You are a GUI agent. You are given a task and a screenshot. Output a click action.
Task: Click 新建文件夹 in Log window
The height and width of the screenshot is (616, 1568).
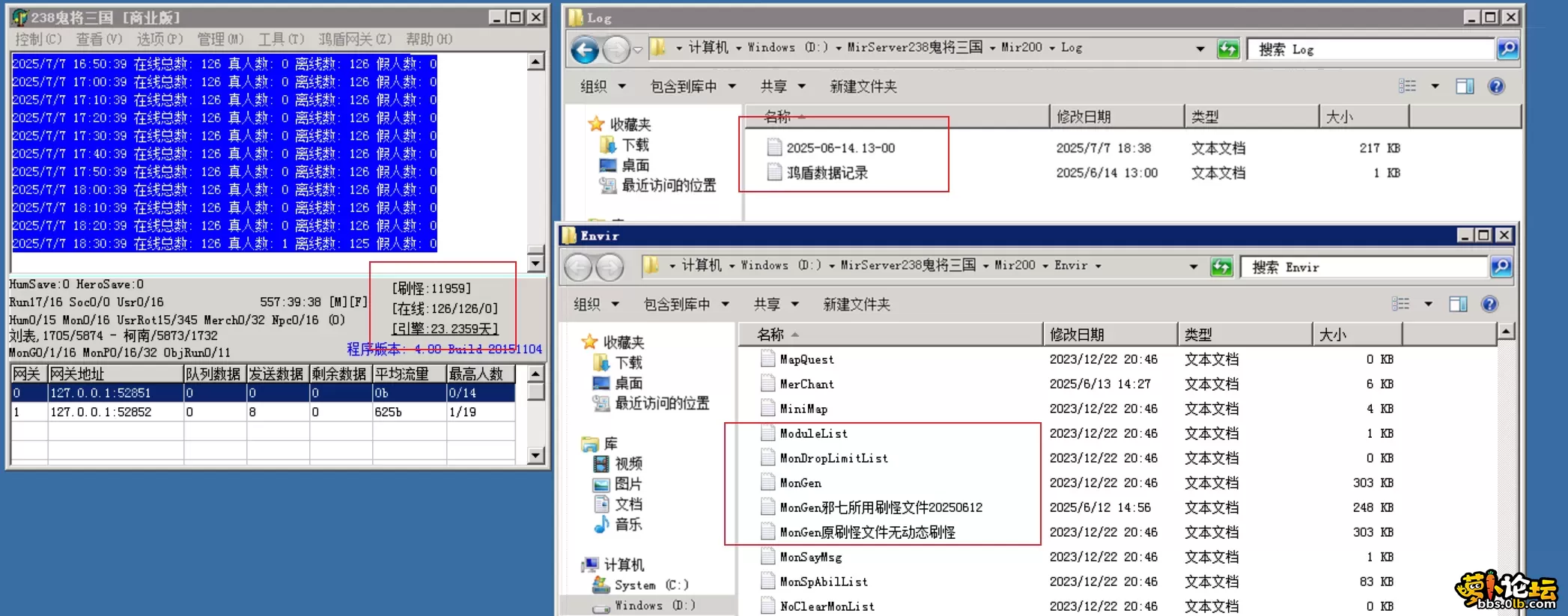[x=863, y=87]
